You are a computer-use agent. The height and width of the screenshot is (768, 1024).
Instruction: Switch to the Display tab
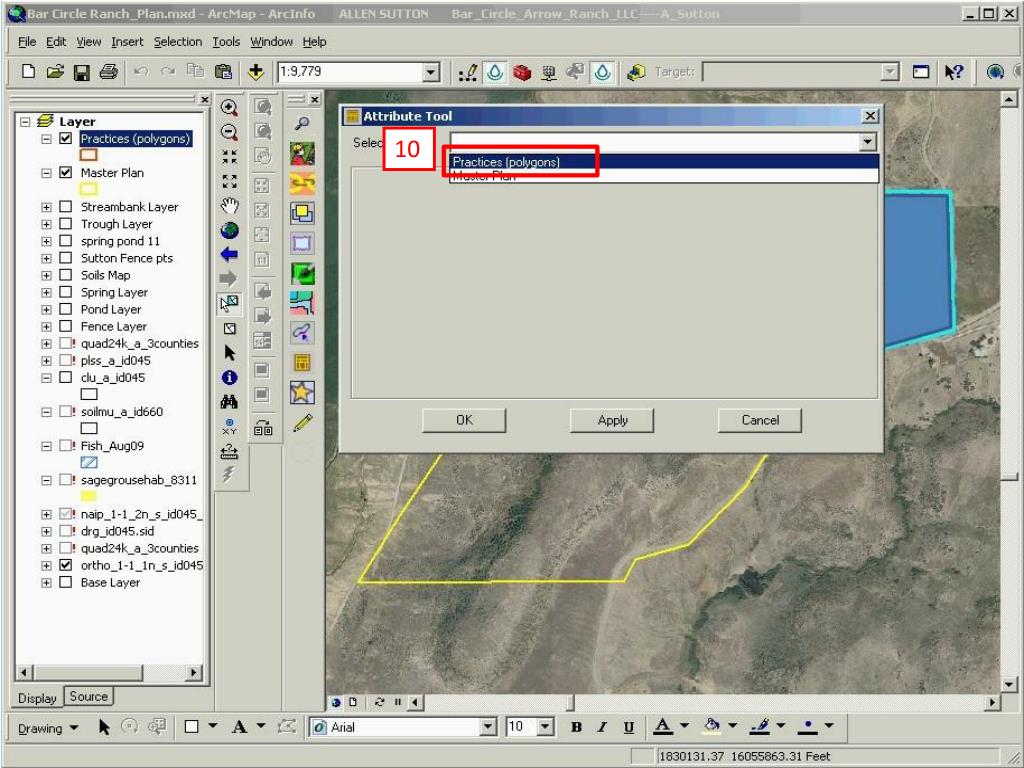coord(37,697)
